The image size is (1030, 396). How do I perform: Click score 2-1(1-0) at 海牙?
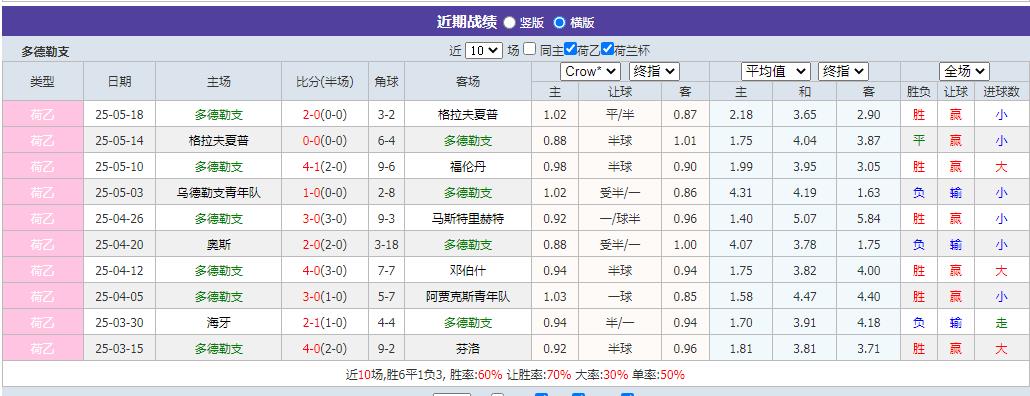click(x=325, y=322)
